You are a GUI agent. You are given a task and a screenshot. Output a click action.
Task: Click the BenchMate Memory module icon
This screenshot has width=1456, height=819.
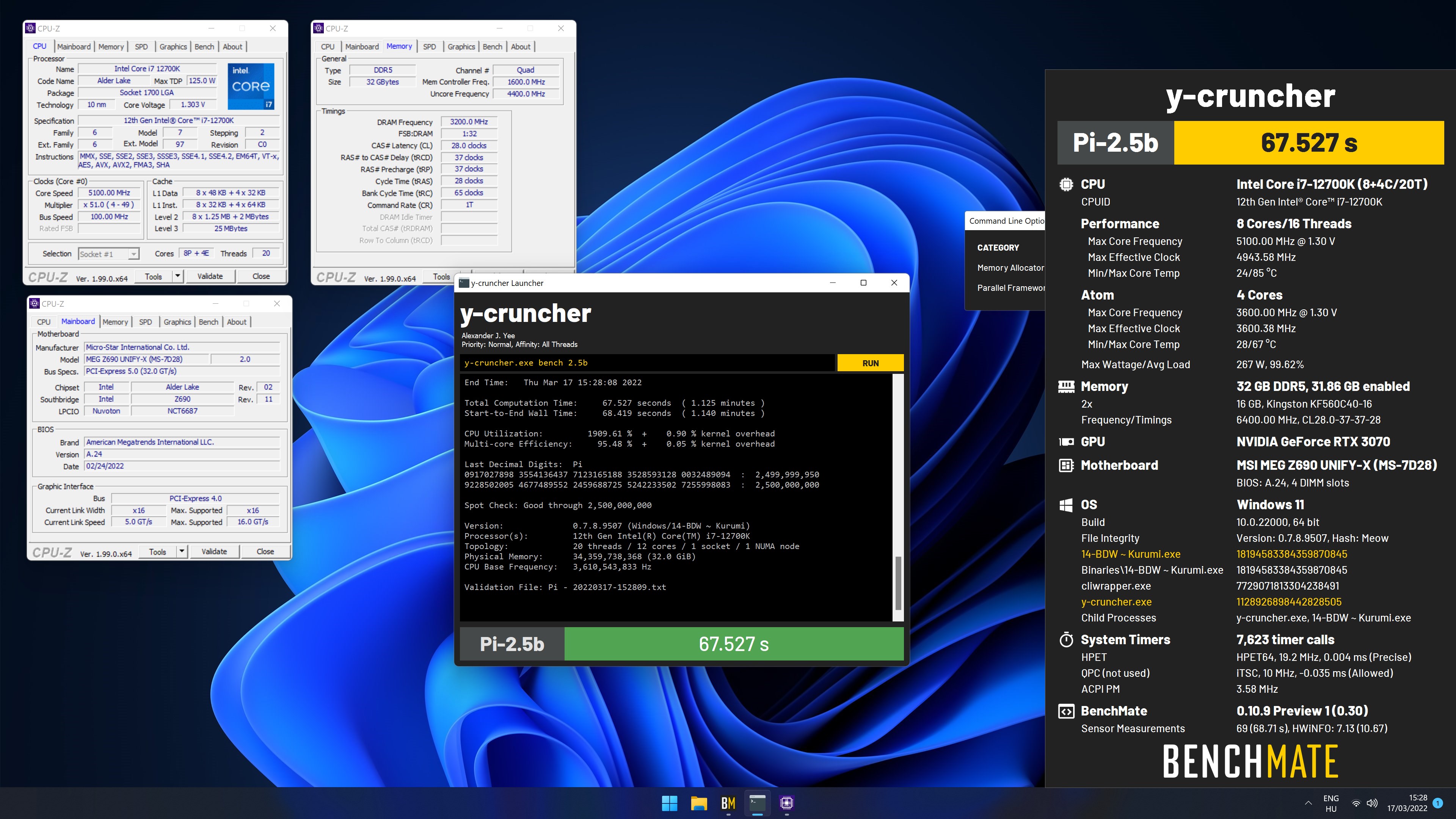(1066, 387)
